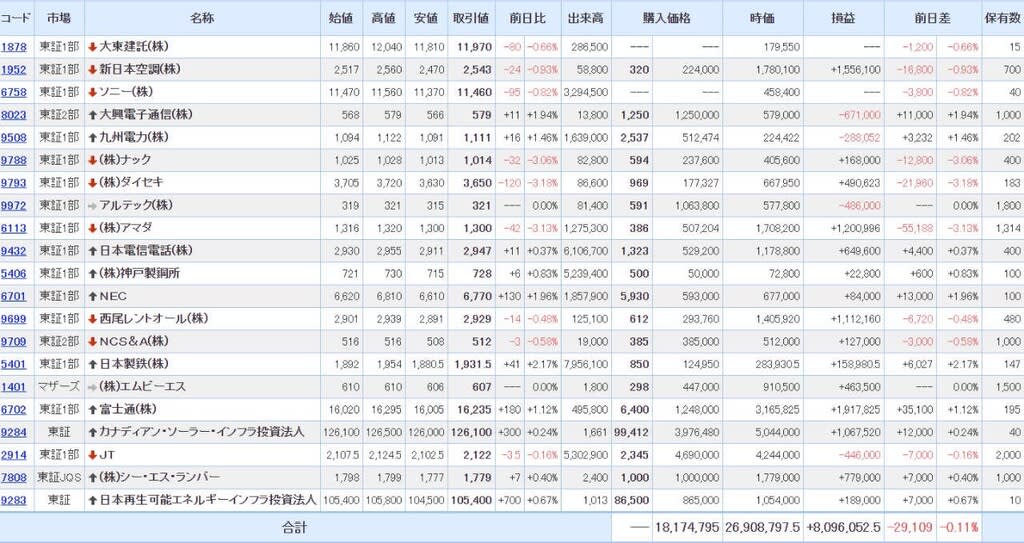
Task: Click red down arrow beside 大東建託(株)
Action: (92, 47)
